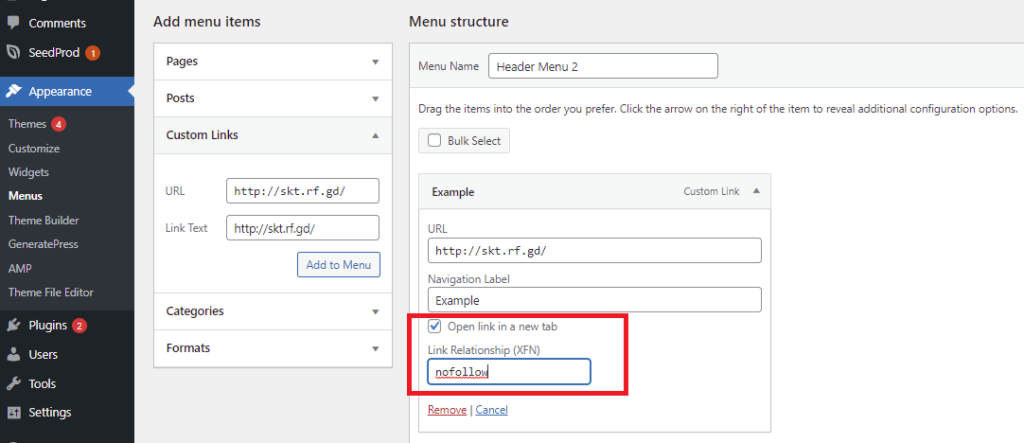The height and width of the screenshot is (443, 1024).
Task: Click the Comments speech bubble icon
Action: tap(12, 23)
